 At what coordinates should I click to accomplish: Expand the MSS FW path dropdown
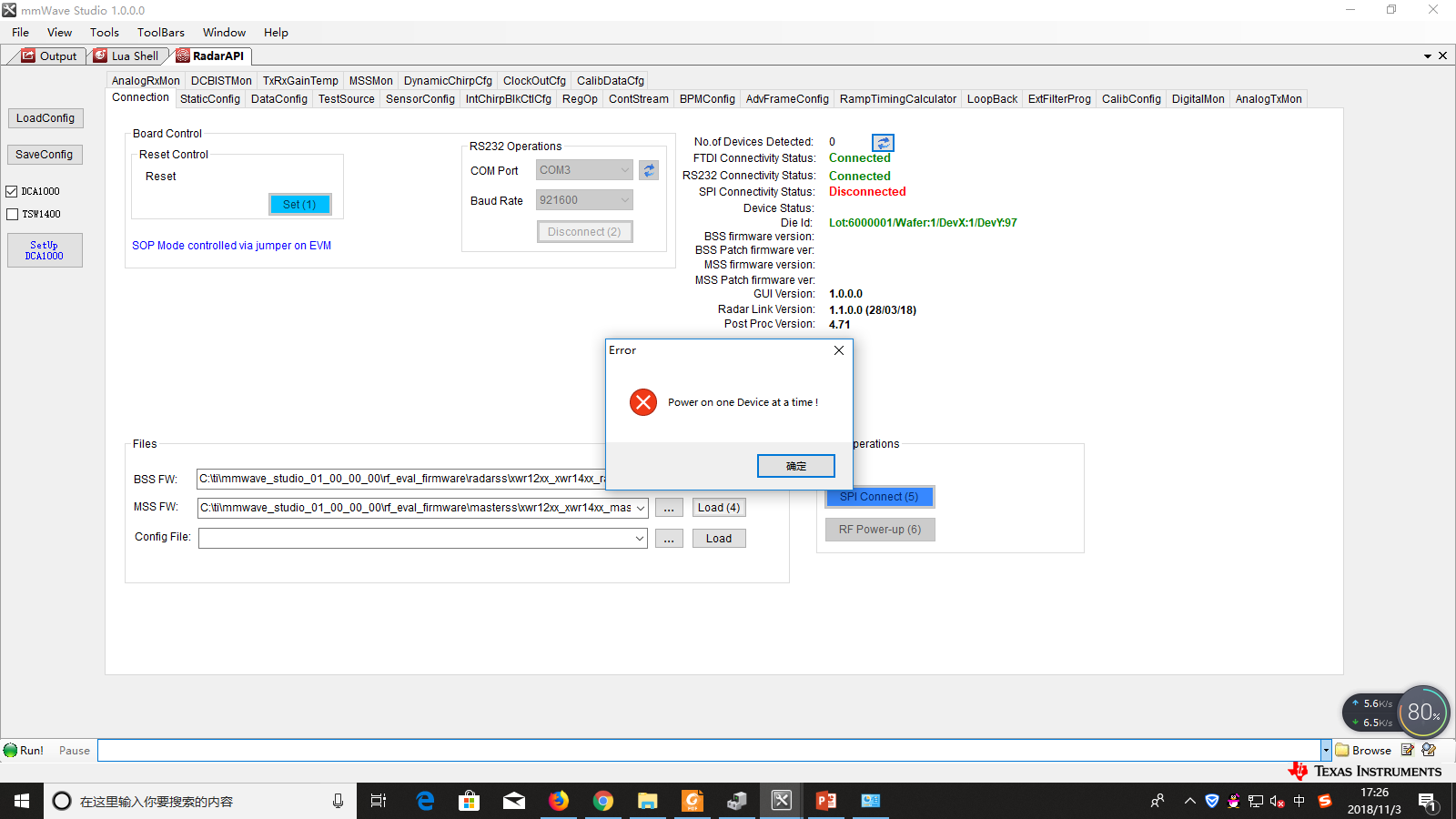click(x=641, y=508)
